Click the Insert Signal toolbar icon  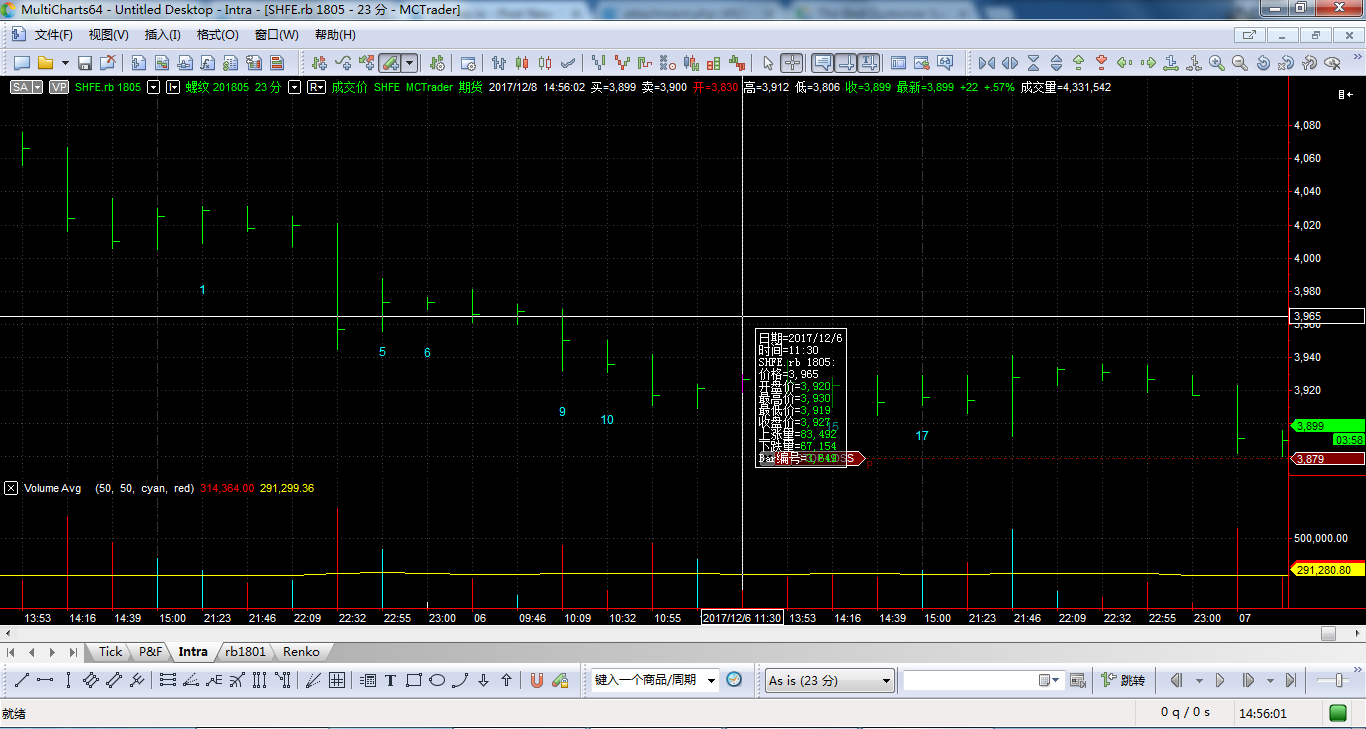(367, 63)
